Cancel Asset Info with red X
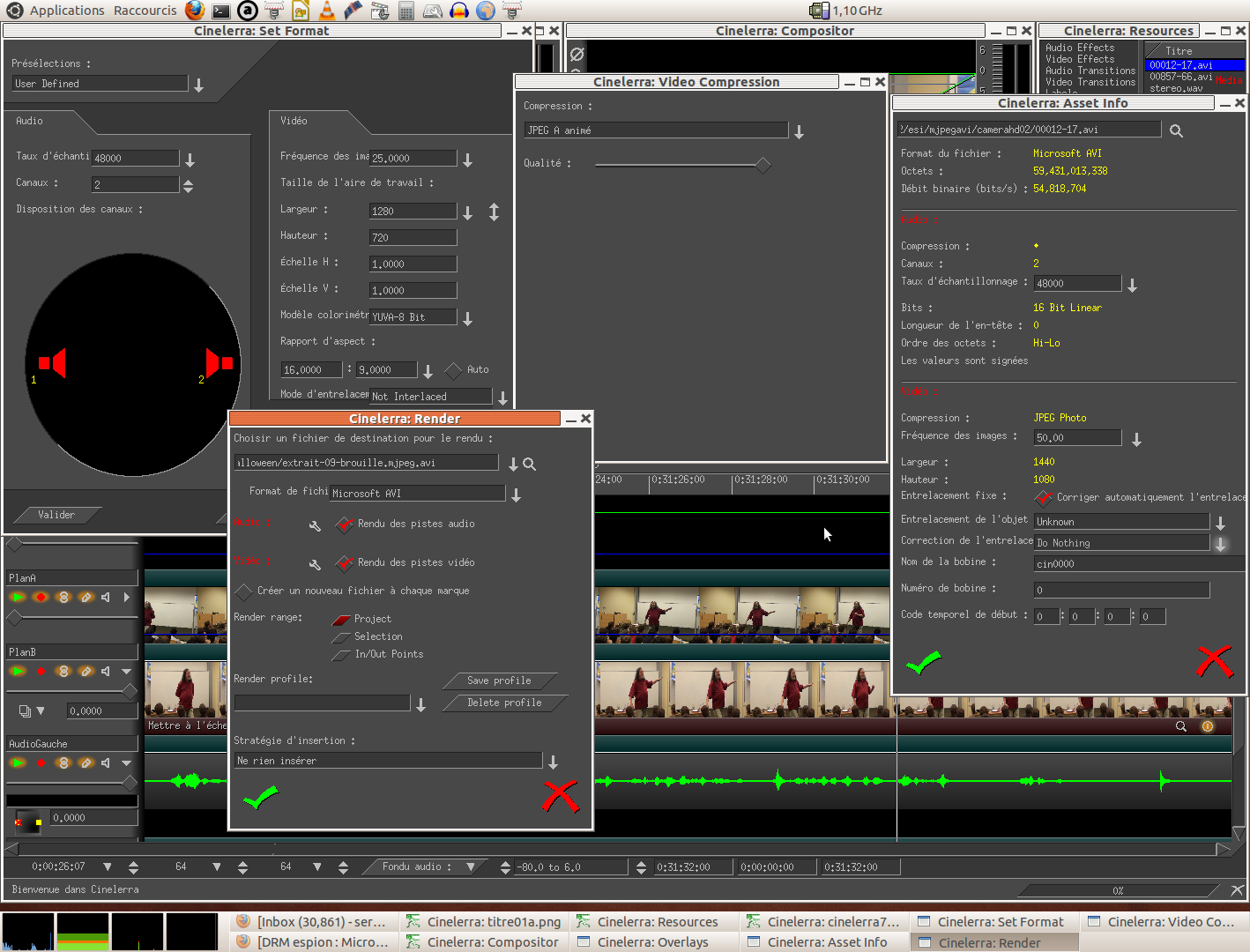1250x952 pixels. 1214,661
